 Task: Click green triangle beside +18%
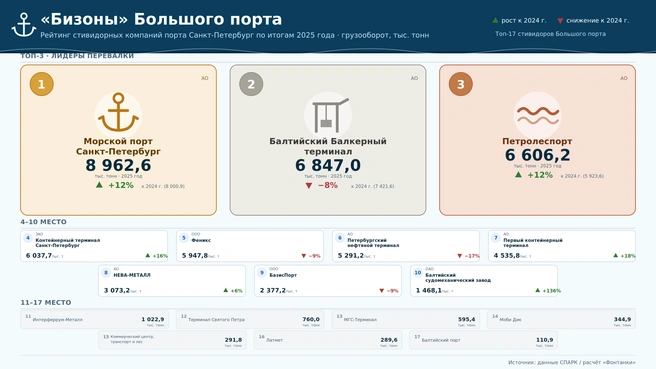[615, 255]
